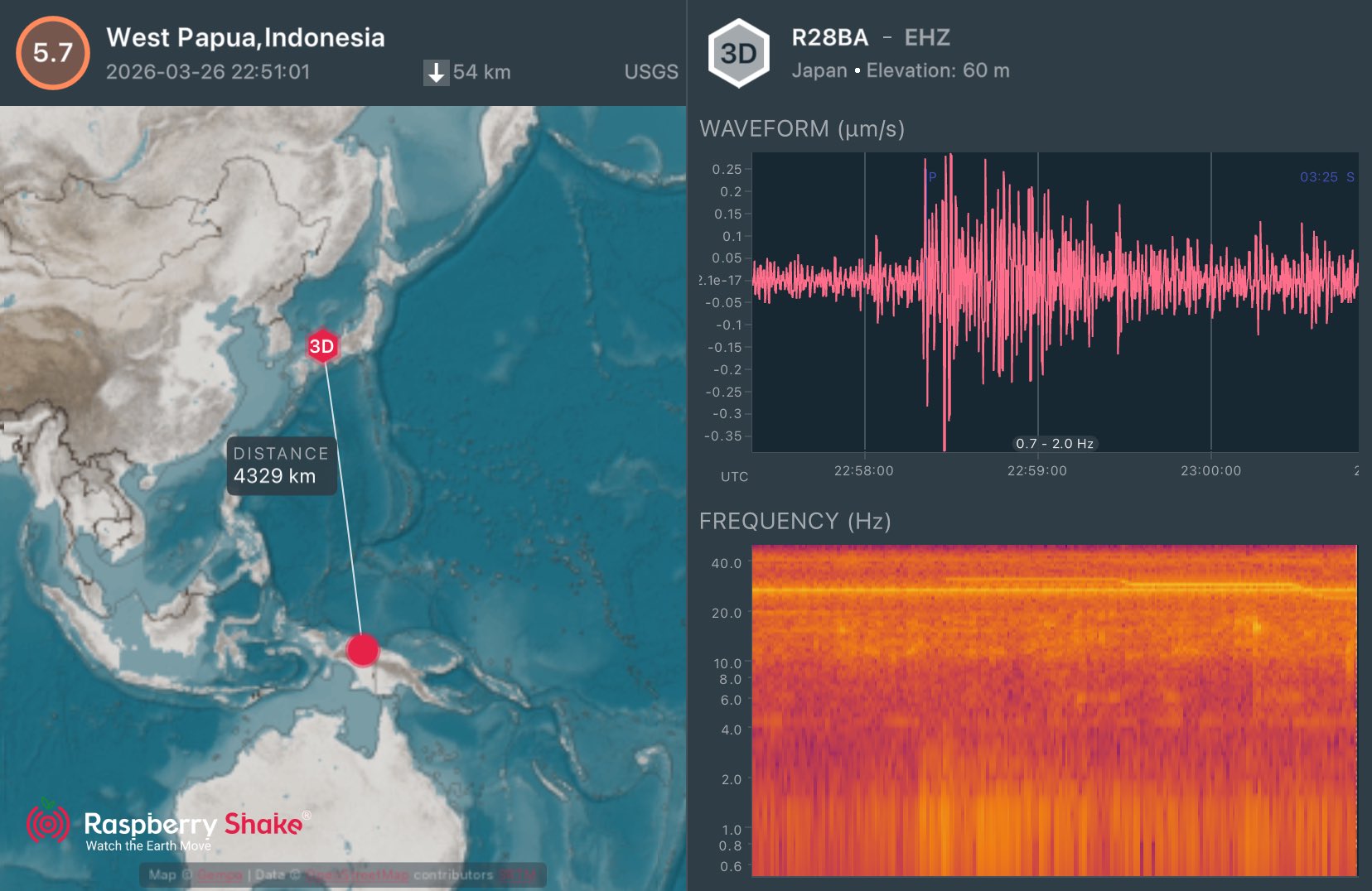Click the S wave arrival label

(x=1350, y=177)
